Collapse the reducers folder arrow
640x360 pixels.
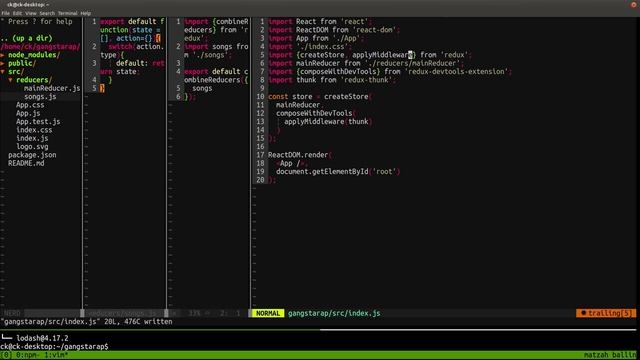coord(10,80)
